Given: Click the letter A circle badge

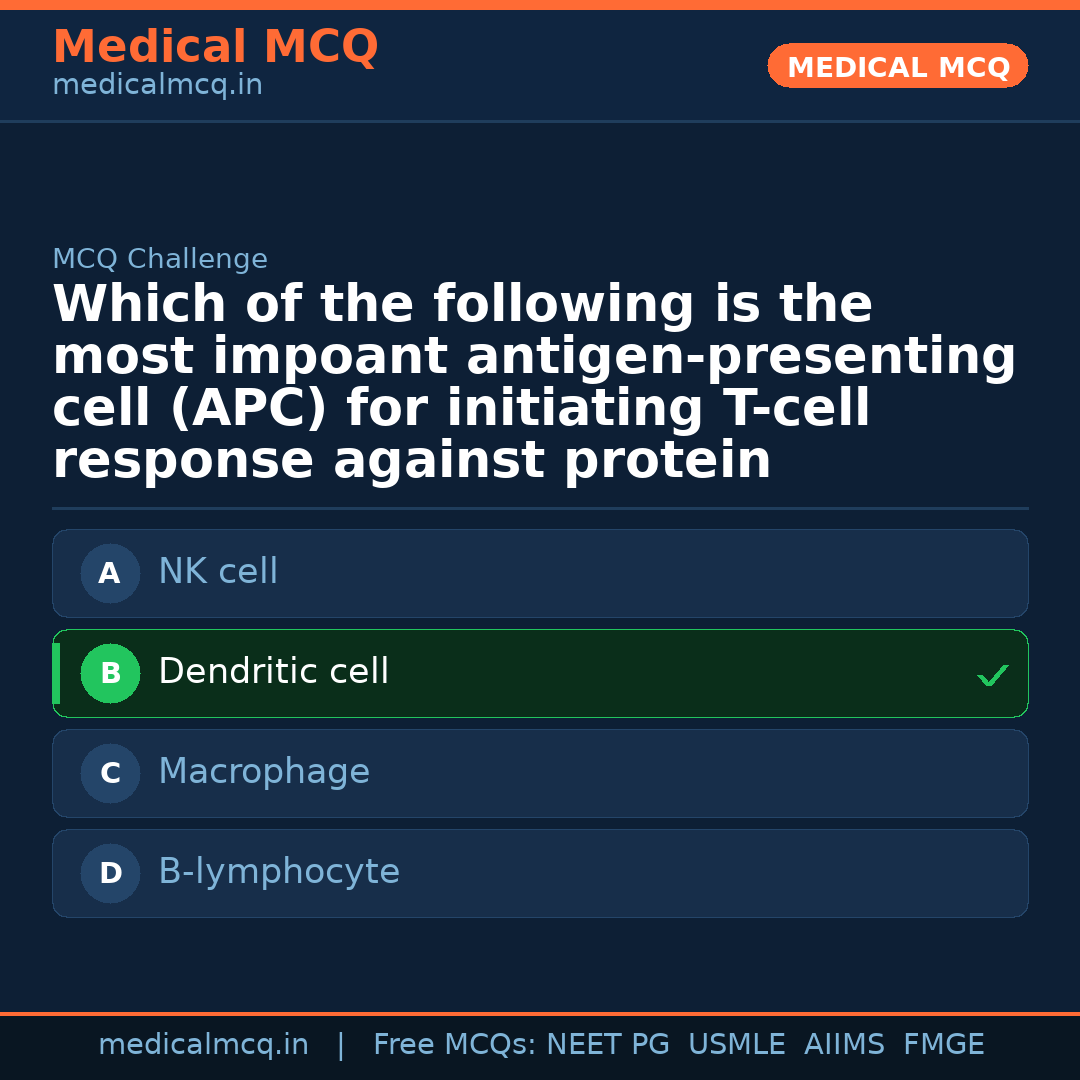Looking at the screenshot, I should (x=110, y=574).
